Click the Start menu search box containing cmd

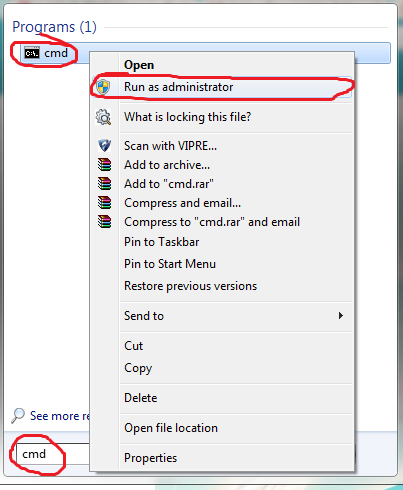53,454
